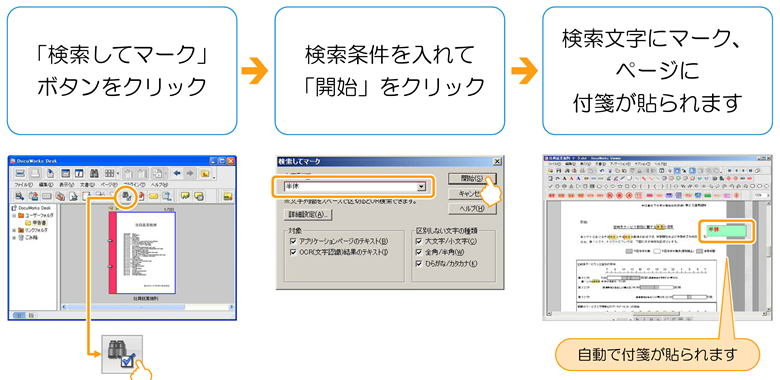780x380 pixels.
Task: Open the 表示 menu in DocuWorks Desk
Action: coord(67,185)
